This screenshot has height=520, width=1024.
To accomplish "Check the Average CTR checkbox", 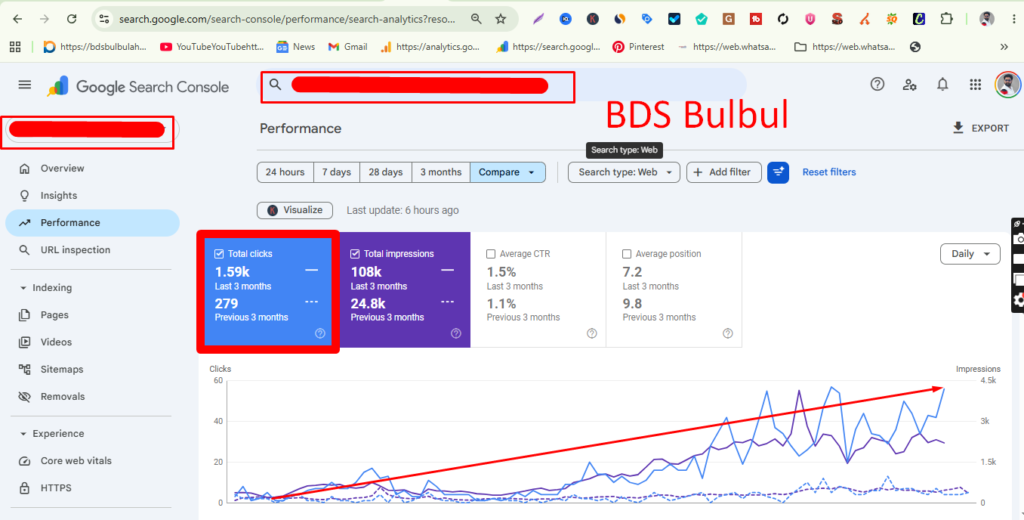I will [490, 253].
